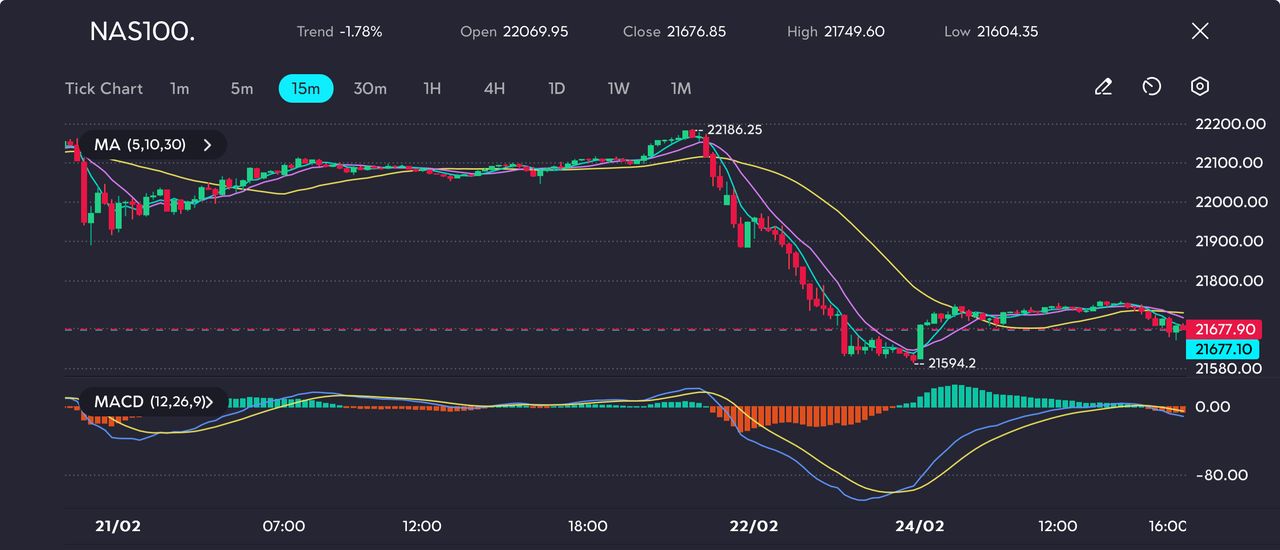Image resolution: width=1280 pixels, height=550 pixels.
Task: Click the chart history clock icon
Action: (x=1151, y=88)
